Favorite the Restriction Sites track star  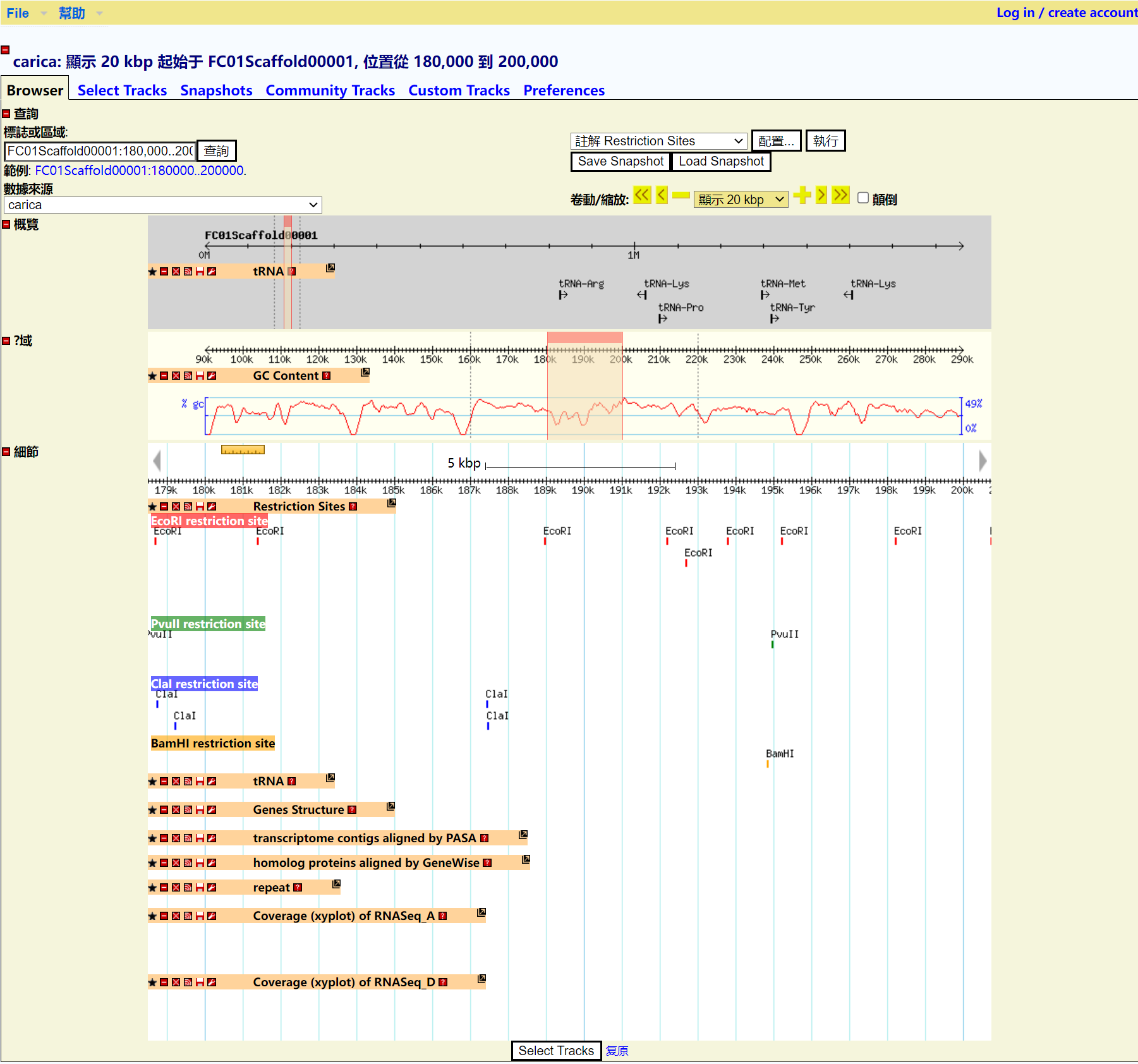152,507
